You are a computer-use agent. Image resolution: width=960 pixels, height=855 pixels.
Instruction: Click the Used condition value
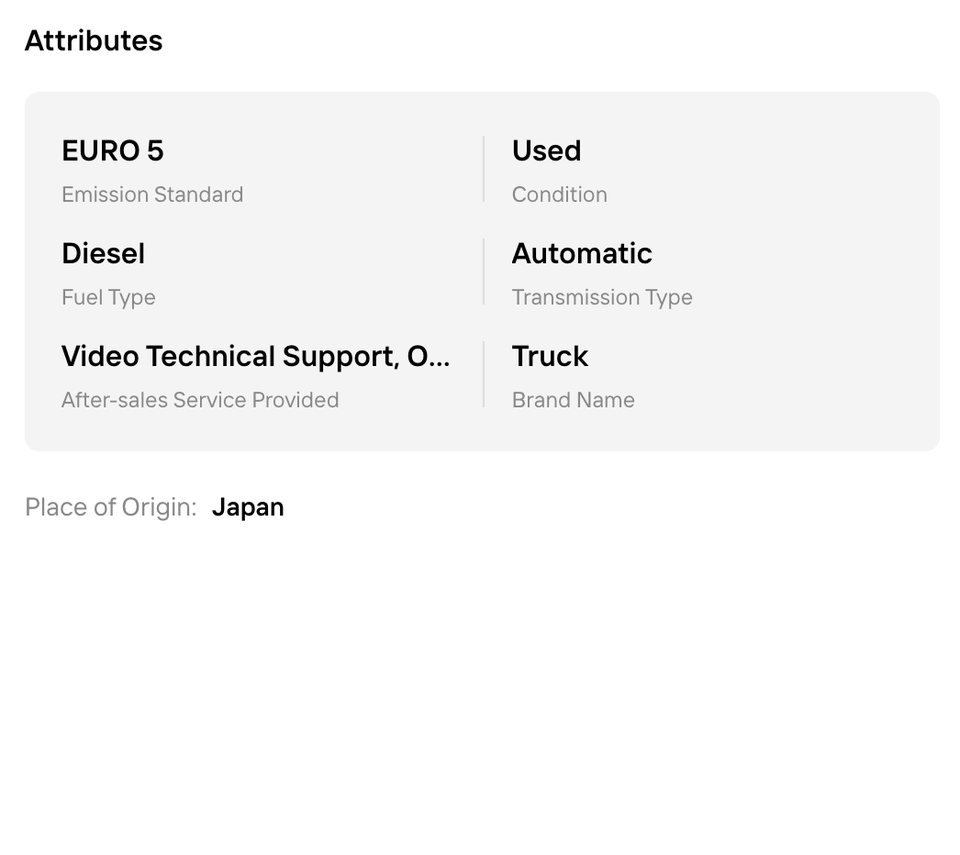pos(546,151)
